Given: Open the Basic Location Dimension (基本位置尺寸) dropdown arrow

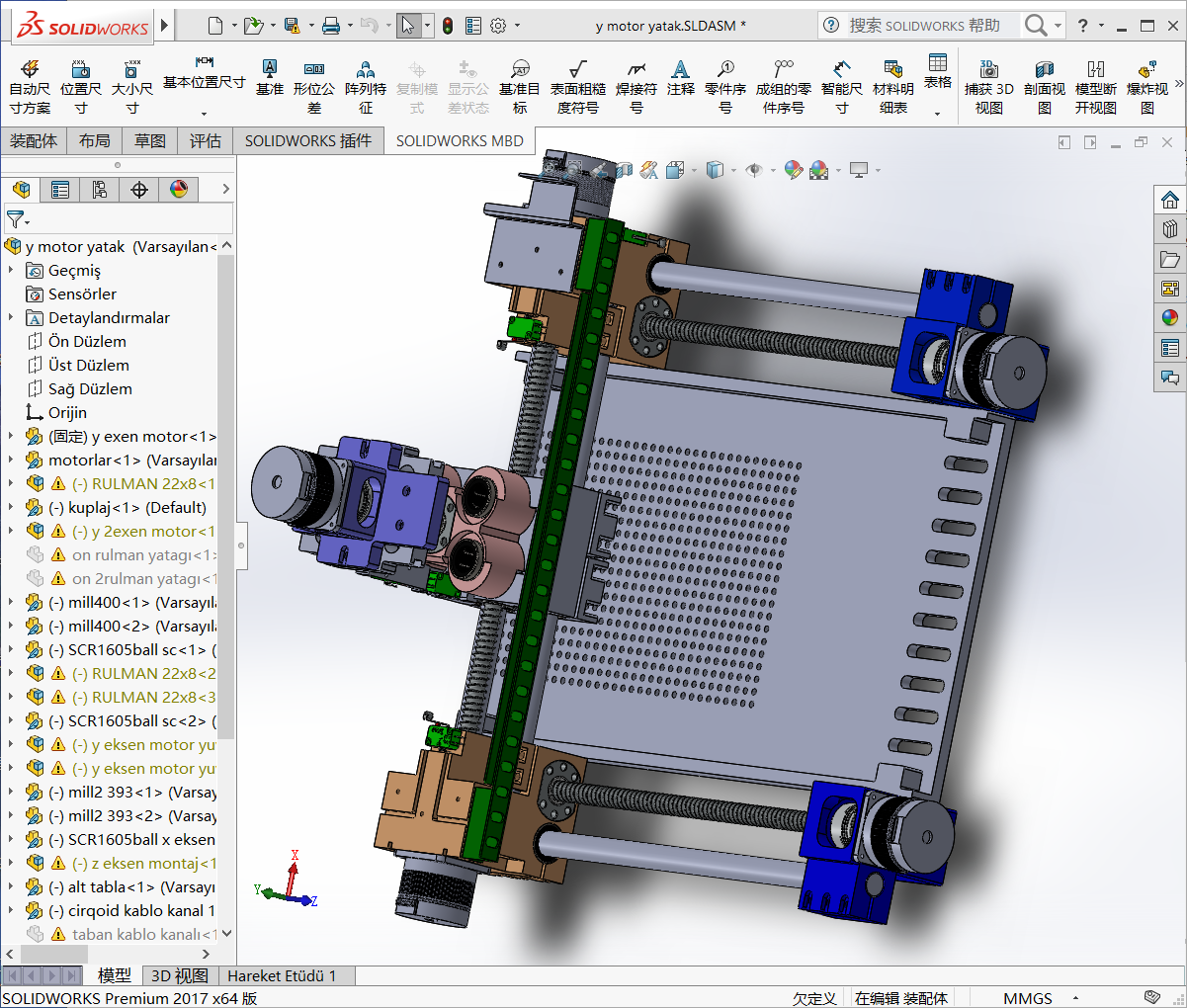Looking at the screenshot, I should click(205, 113).
